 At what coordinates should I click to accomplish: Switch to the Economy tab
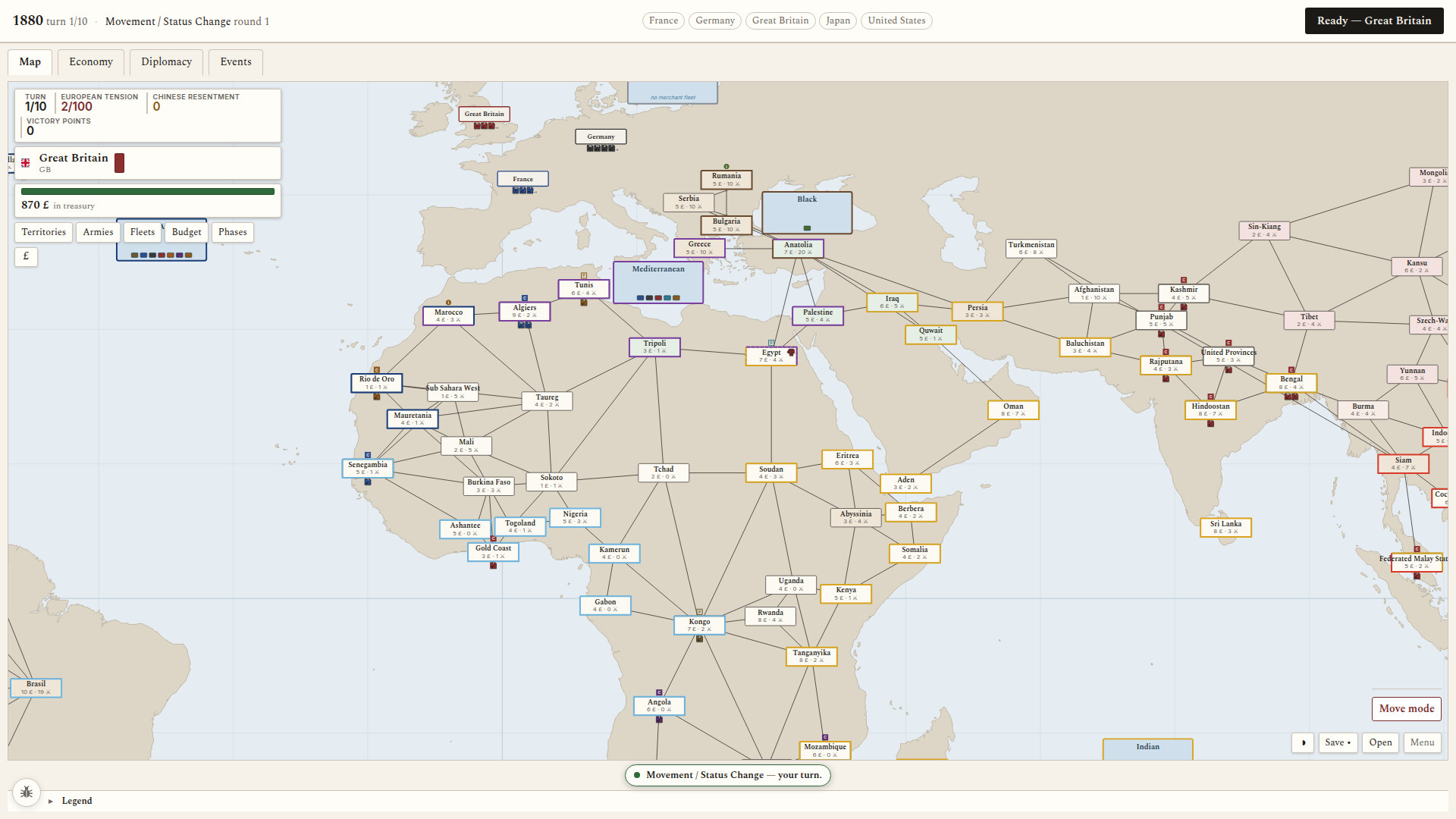(x=91, y=62)
